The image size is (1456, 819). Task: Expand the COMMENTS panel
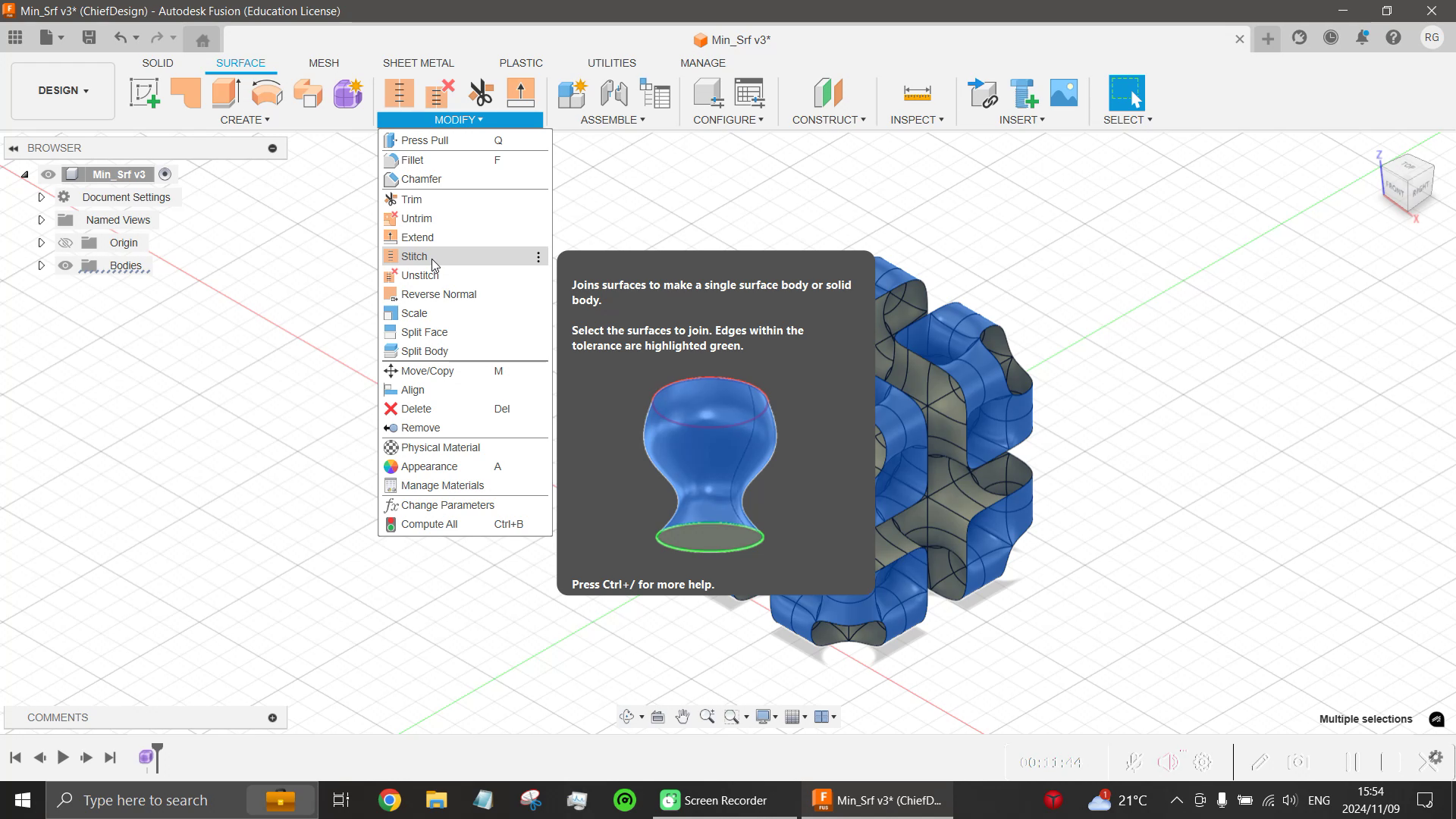click(272, 717)
